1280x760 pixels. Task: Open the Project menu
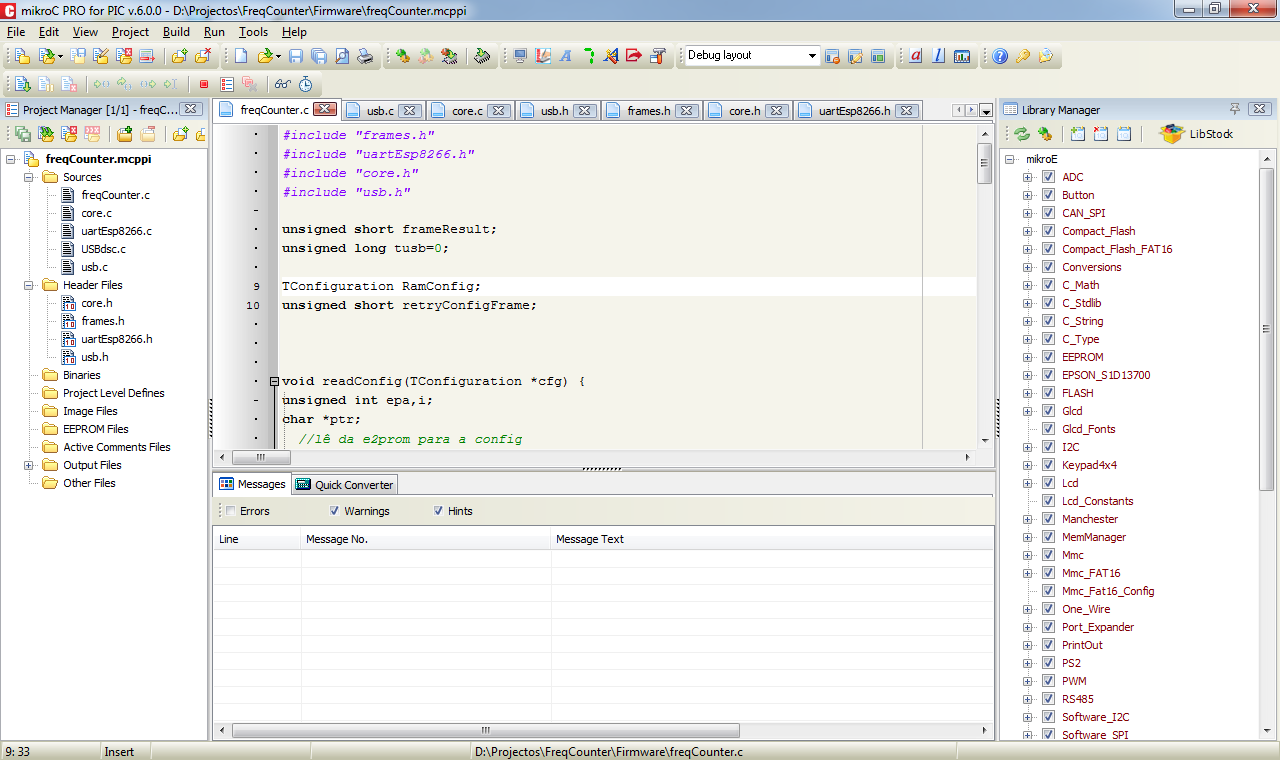[x=130, y=32]
